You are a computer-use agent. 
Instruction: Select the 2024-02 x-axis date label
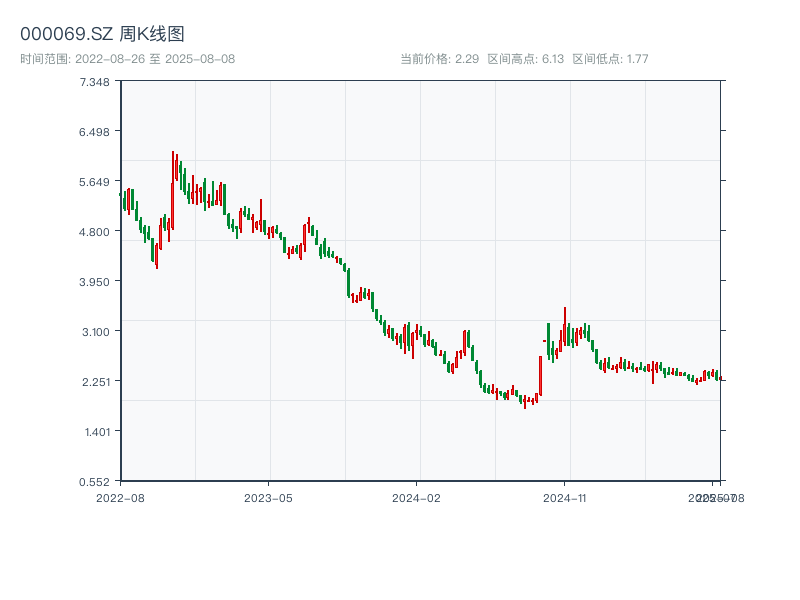click(x=417, y=497)
